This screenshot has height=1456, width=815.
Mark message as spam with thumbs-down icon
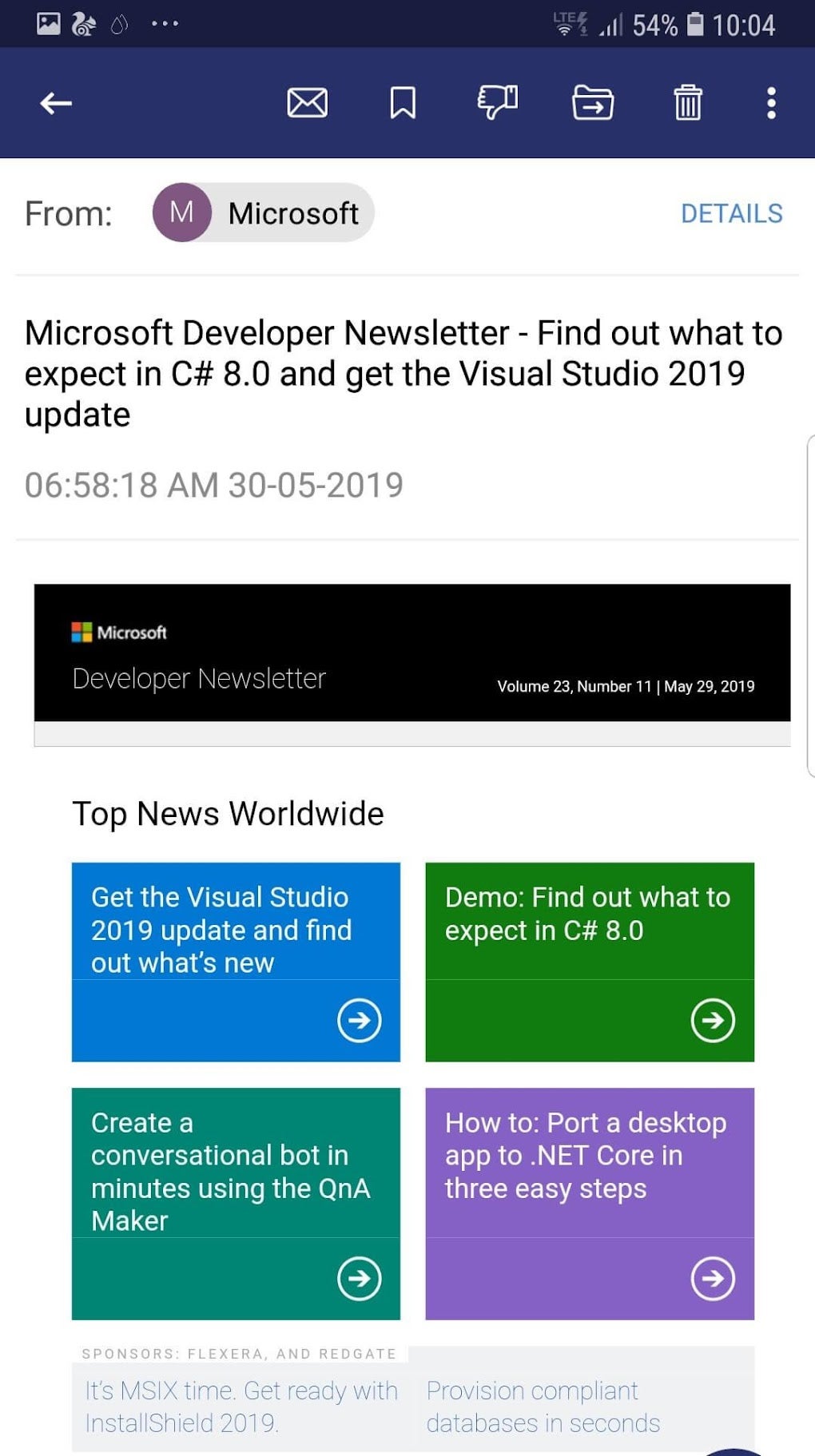[x=497, y=102]
